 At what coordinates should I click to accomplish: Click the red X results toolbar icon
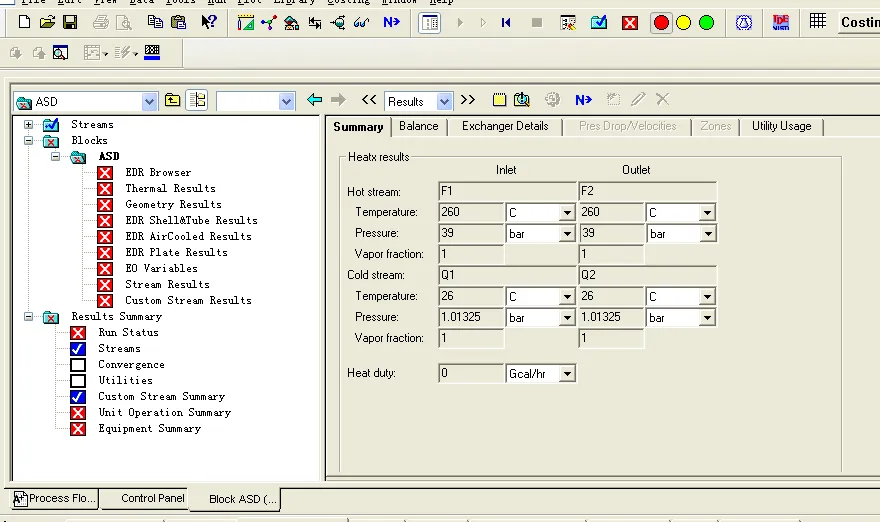(x=630, y=22)
